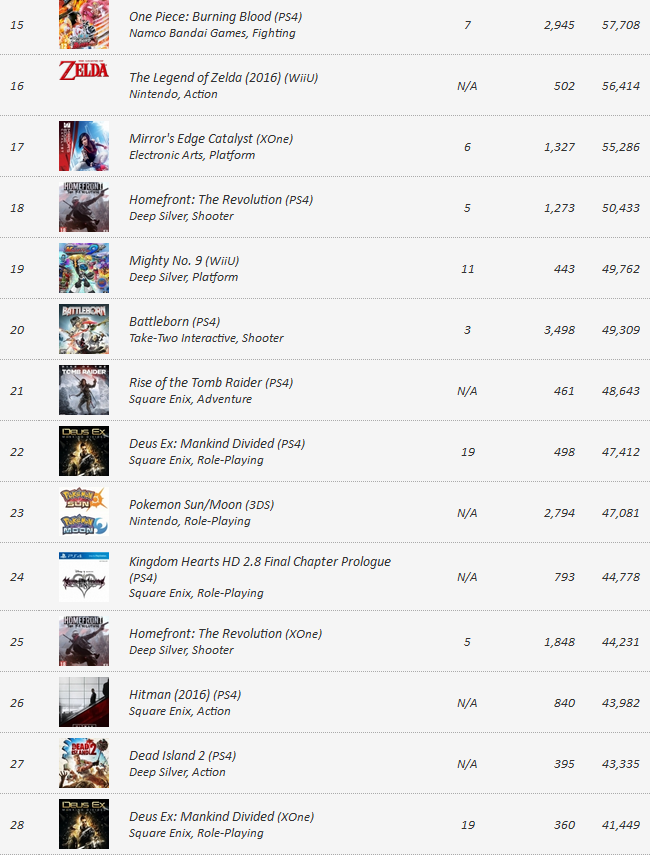Open the Homefront: The Revolution (XOne) link
651x855 pixels.
tap(226, 634)
